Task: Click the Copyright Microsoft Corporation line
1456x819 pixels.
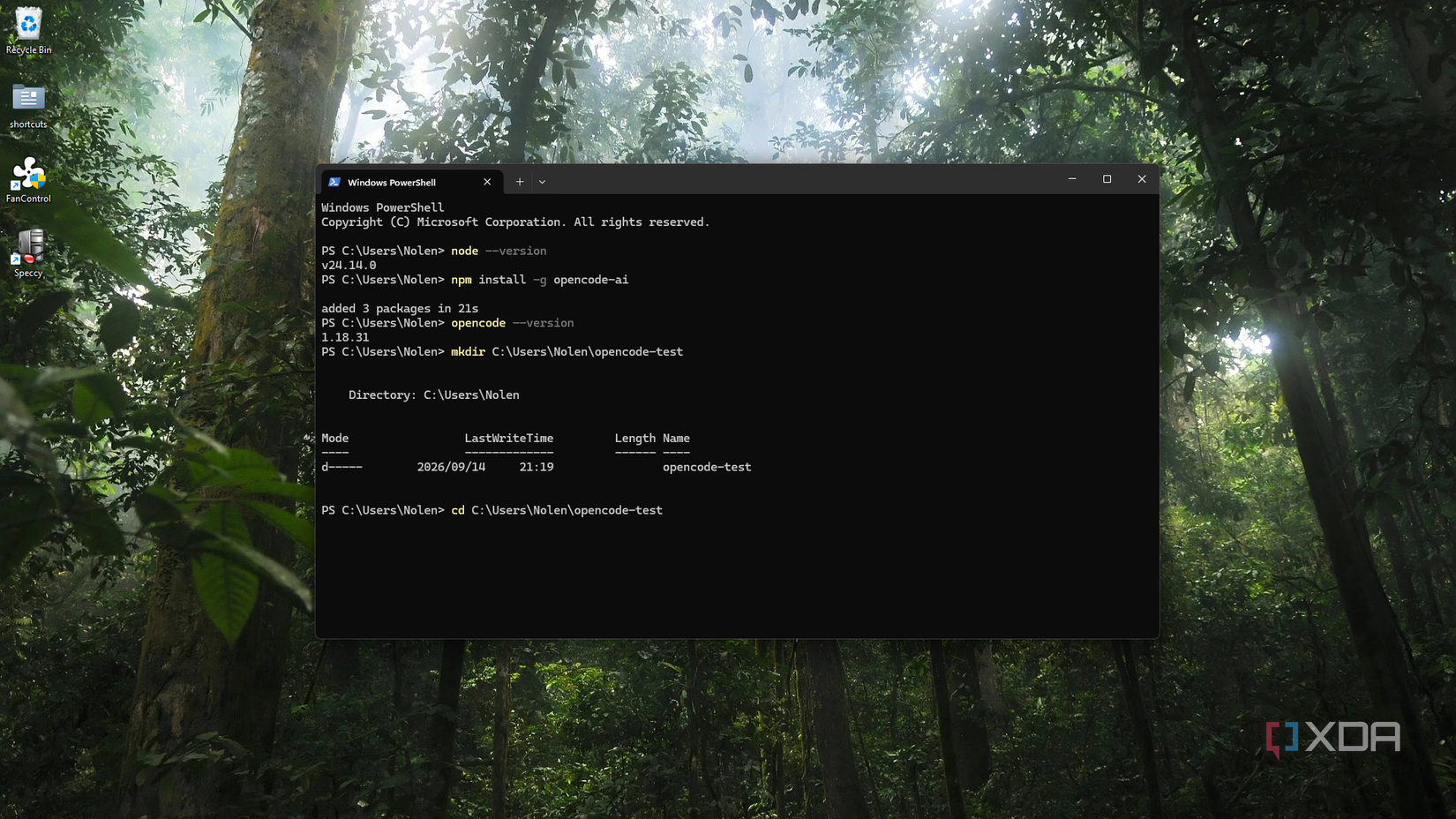Action: [x=515, y=222]
